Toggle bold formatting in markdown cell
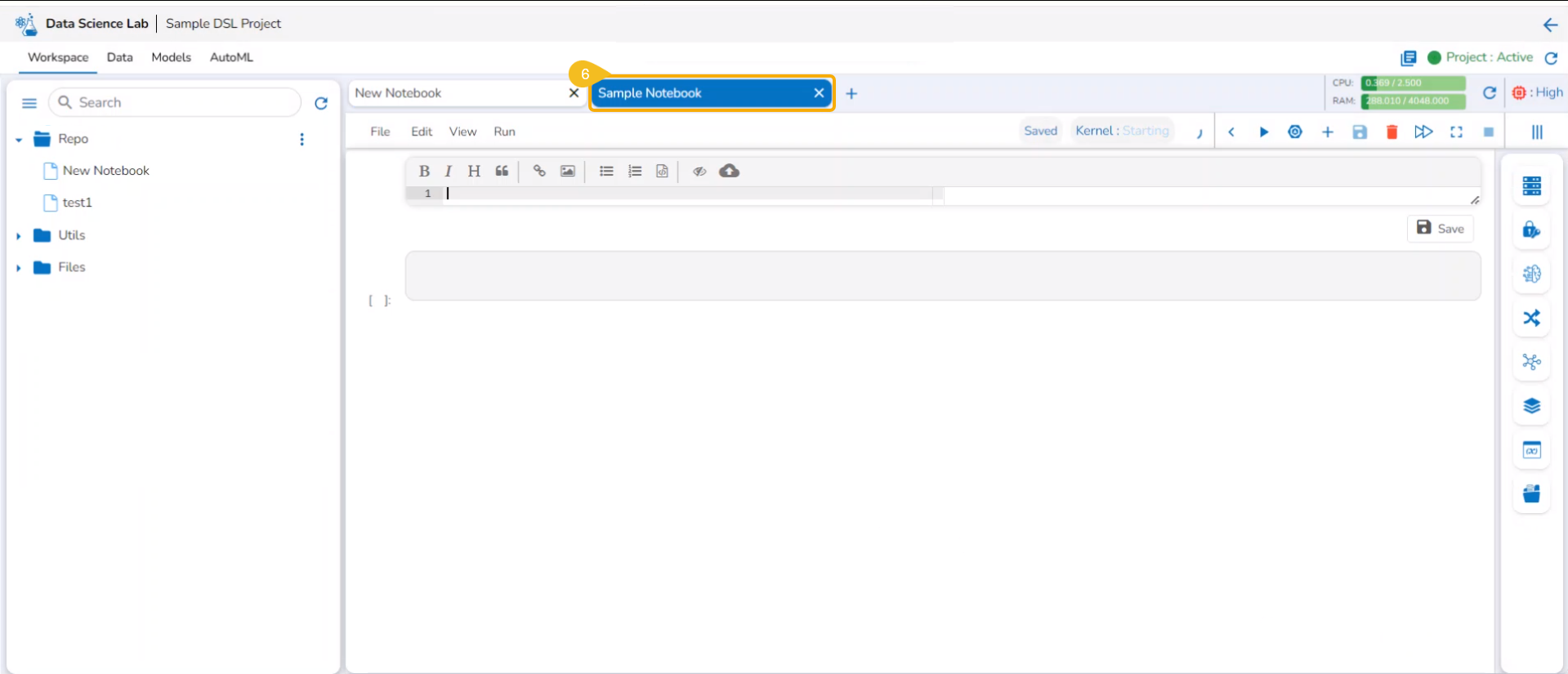Screen dimensions: 1568x674 tap(424, 171)
